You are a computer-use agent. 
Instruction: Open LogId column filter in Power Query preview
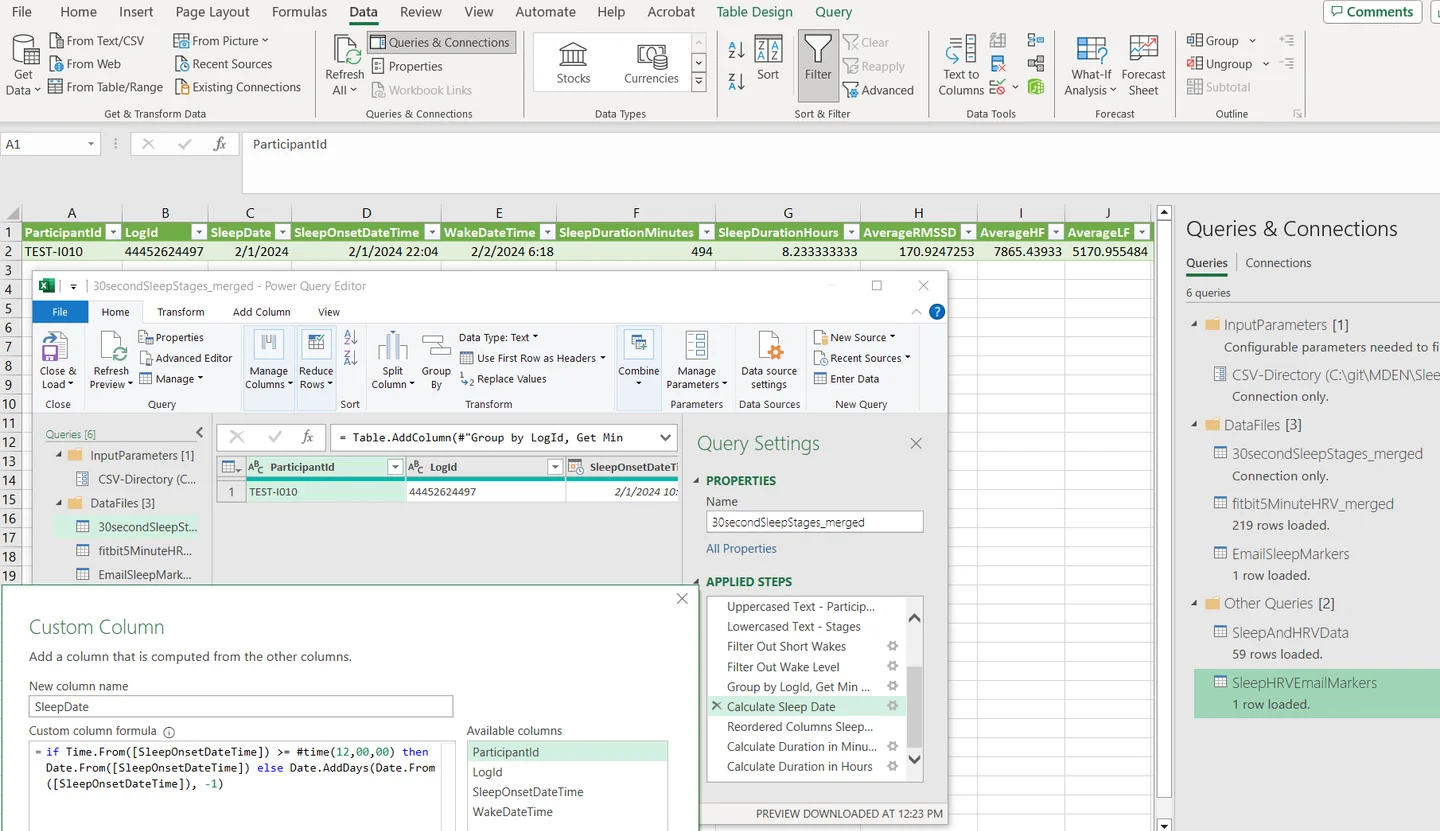[555, 467]
